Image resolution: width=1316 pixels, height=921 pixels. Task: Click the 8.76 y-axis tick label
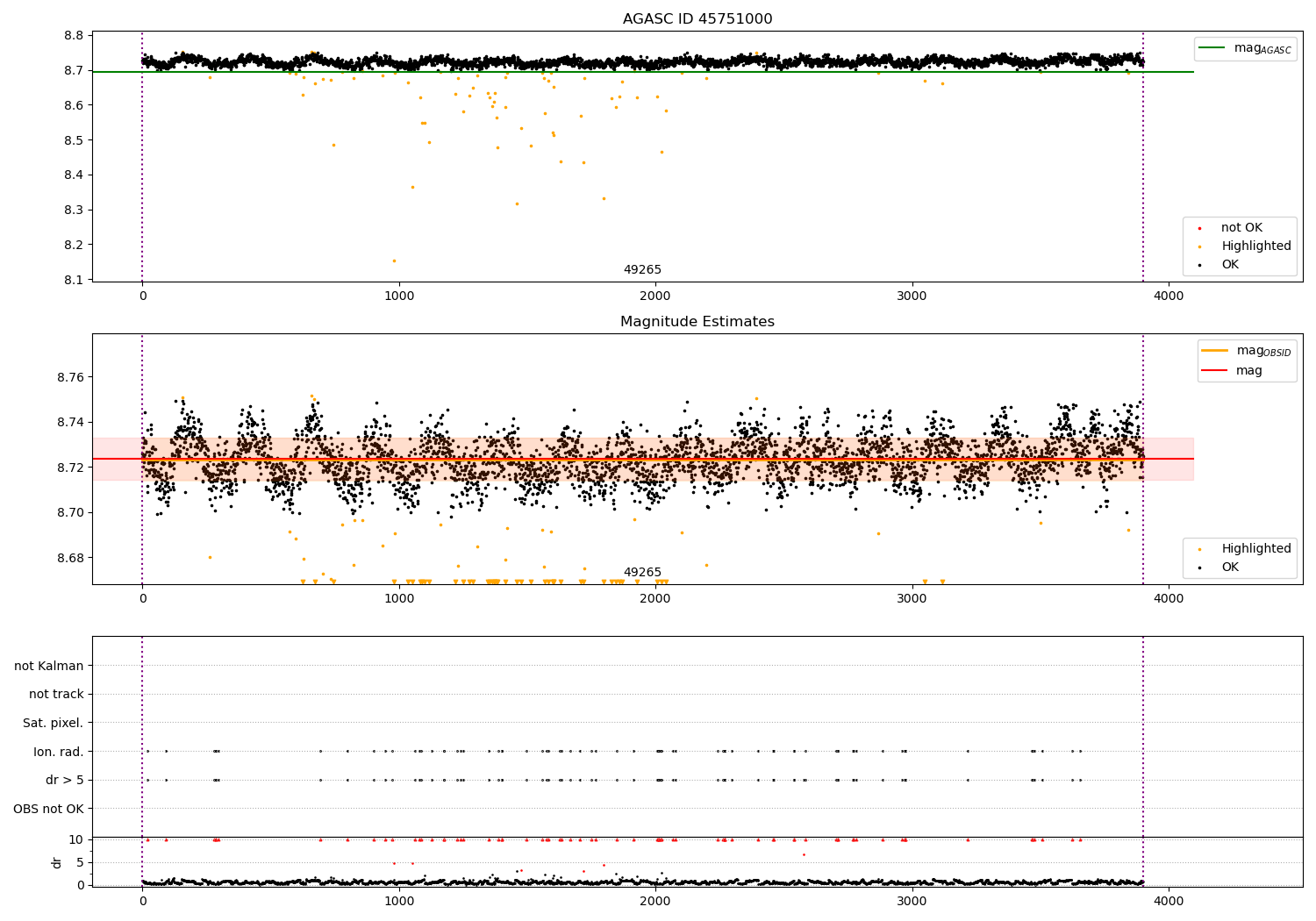tap(70, 378)
